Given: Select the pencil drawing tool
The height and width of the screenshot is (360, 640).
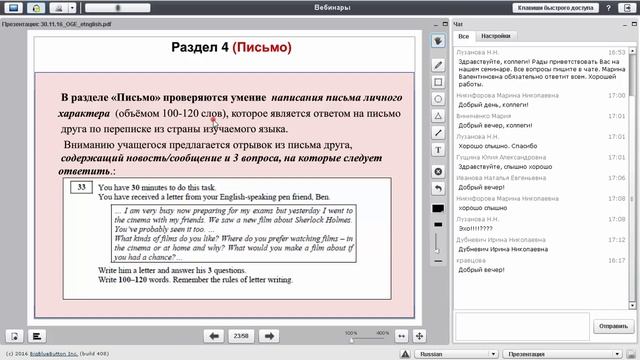Looking at the screenshot, I should pyautogui.click(x=438, y=65).
